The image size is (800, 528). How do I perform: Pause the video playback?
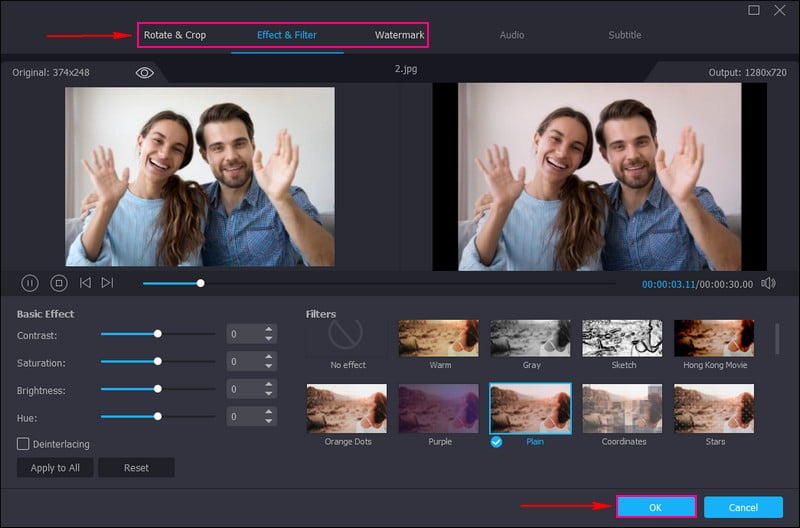tap(30, 283)
